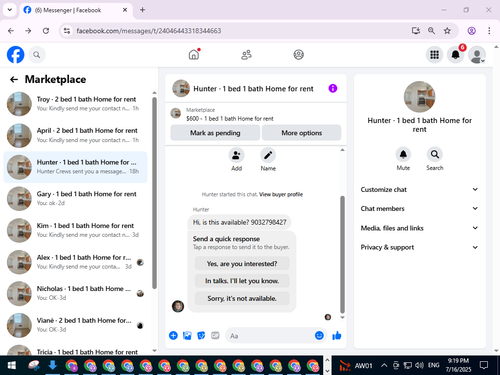
Task: Show hidden system tray icons
Action: pos(384,365)
